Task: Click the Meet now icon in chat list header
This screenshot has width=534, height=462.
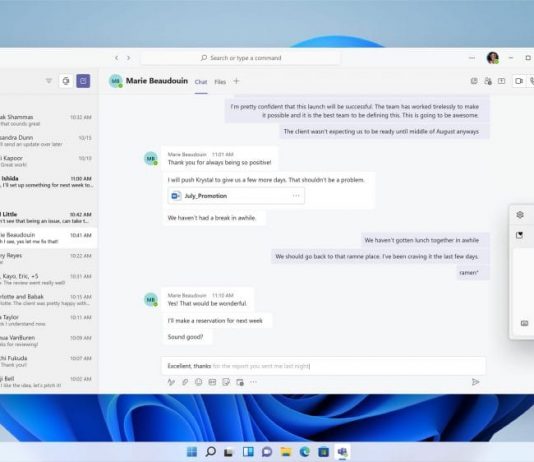Action: point(66,81)
